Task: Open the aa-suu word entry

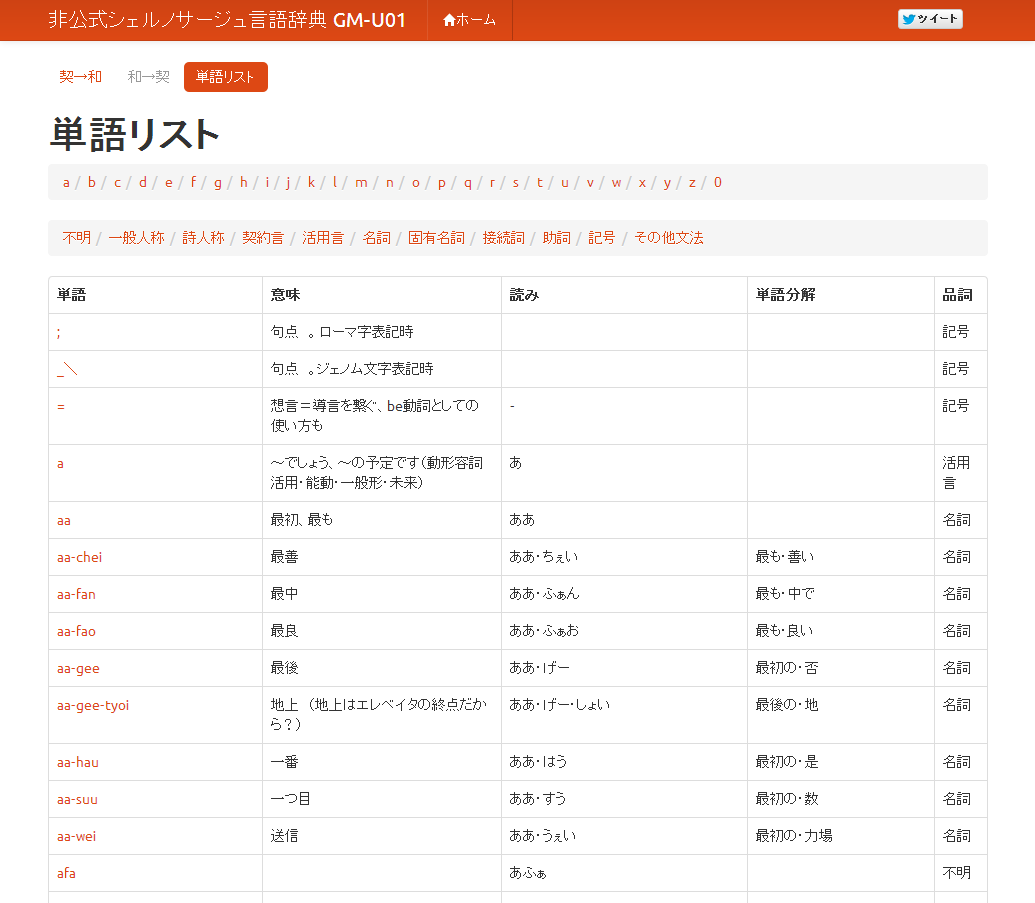Action: 77,799
